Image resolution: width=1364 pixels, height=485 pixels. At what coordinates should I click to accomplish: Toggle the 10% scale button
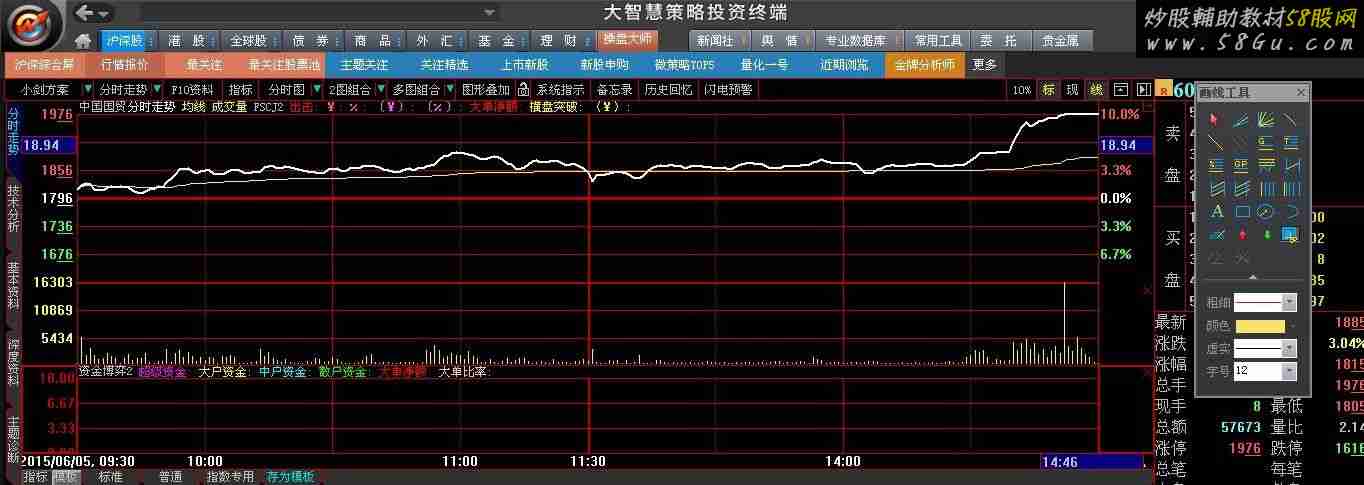(x=1021, y=89)
